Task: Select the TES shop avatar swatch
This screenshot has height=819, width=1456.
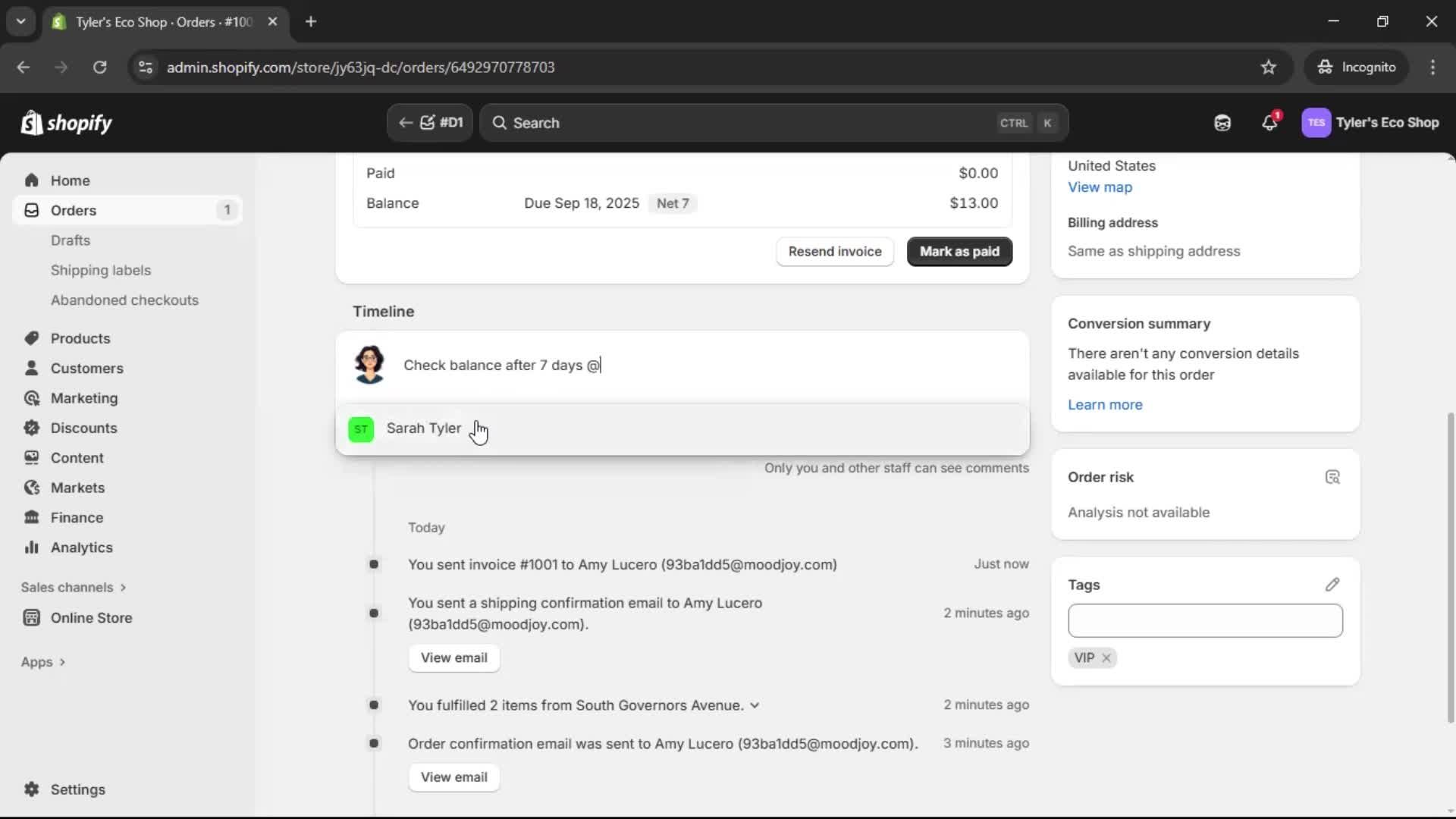Action: [1316, 123]
